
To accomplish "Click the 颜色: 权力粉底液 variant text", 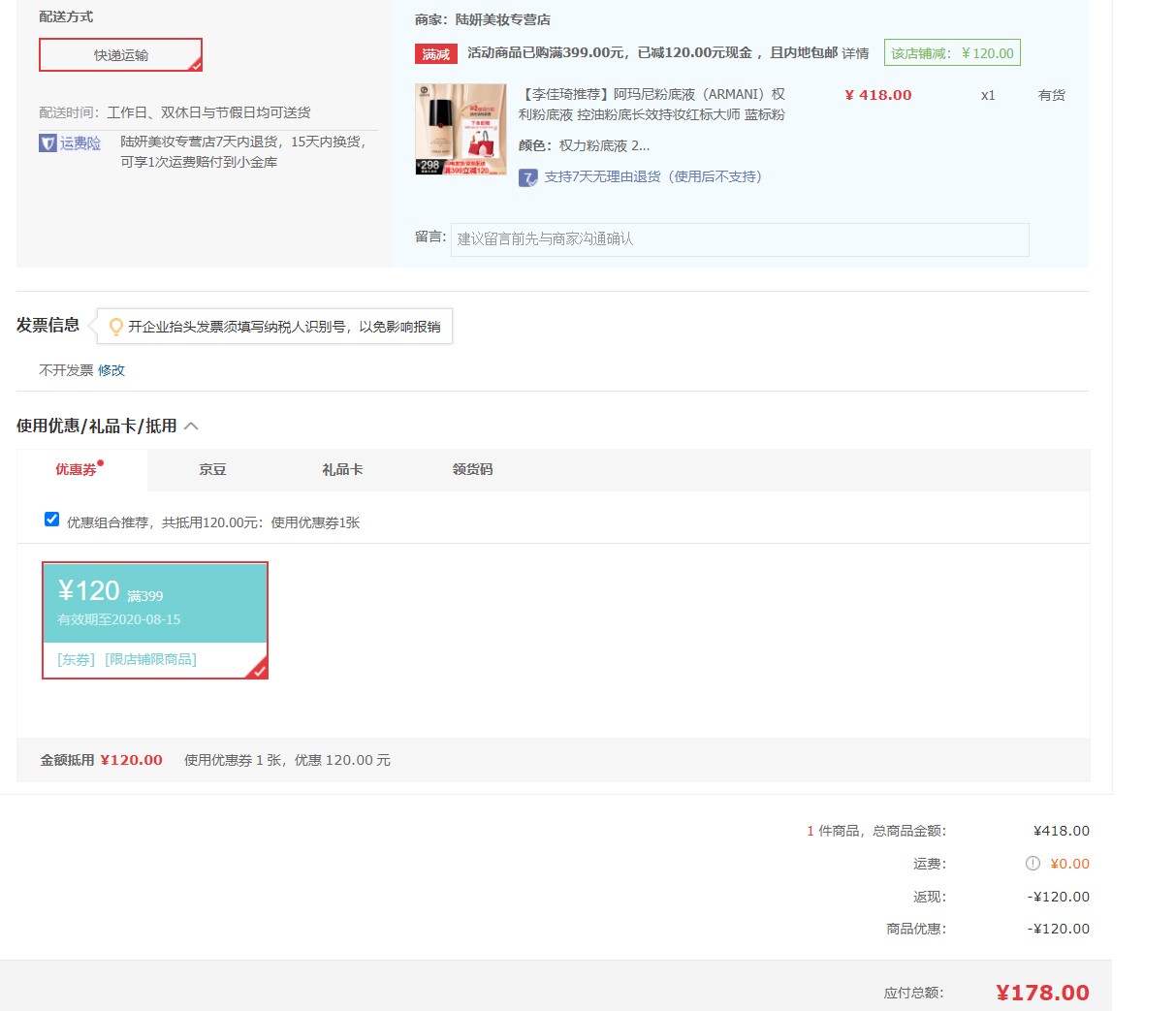I will 584,145.
